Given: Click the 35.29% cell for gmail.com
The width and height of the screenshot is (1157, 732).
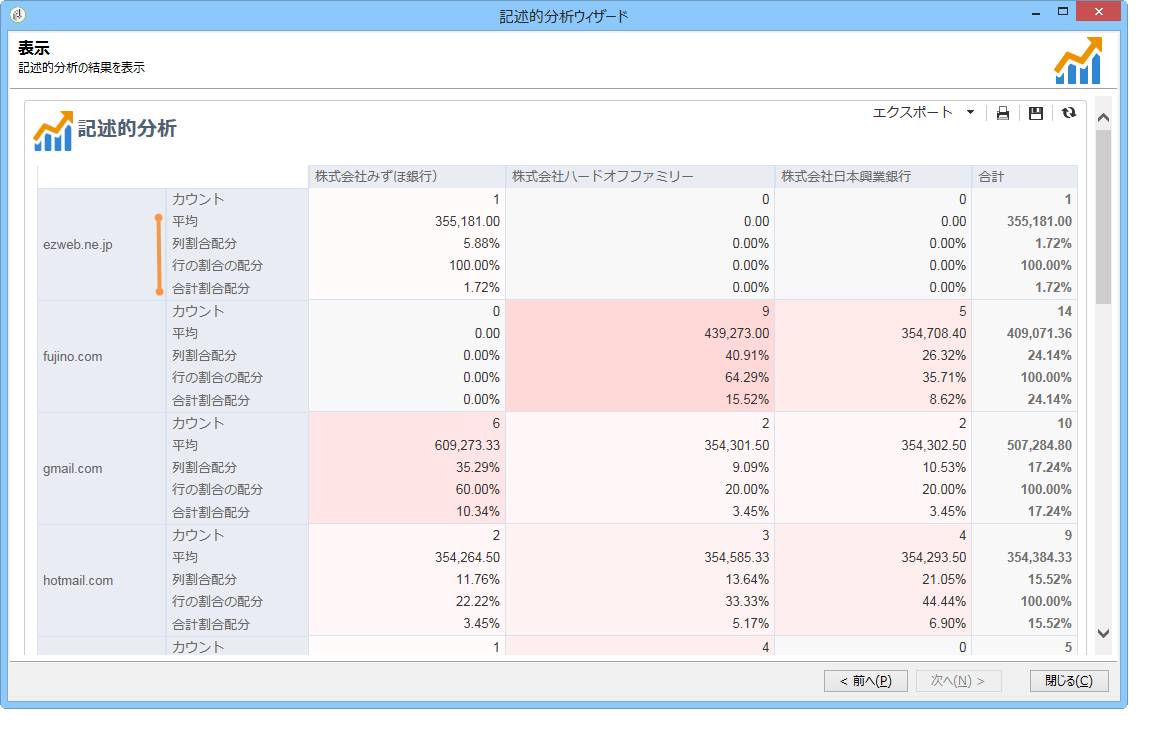Looking at the screenshot, I should point(477,468).
